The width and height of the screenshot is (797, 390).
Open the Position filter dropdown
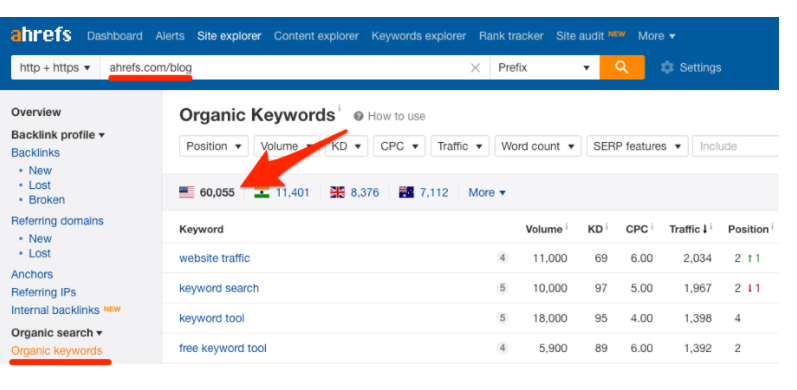click(x=213, y=146)
